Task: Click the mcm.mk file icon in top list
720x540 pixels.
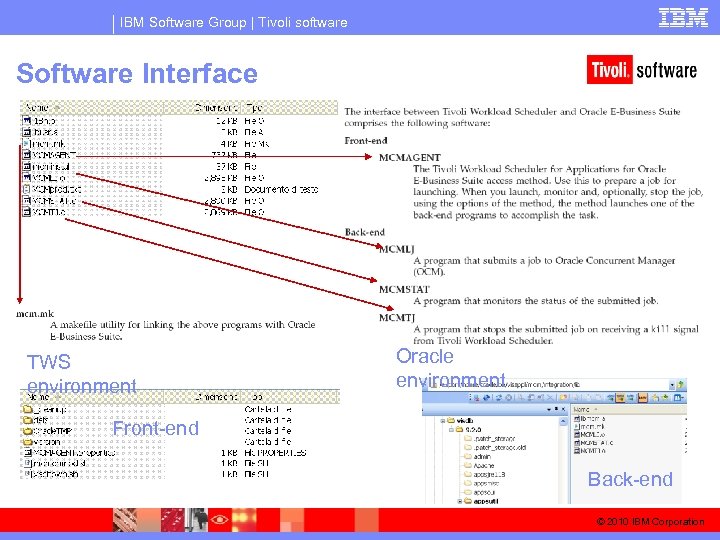Action: point(27,144)
